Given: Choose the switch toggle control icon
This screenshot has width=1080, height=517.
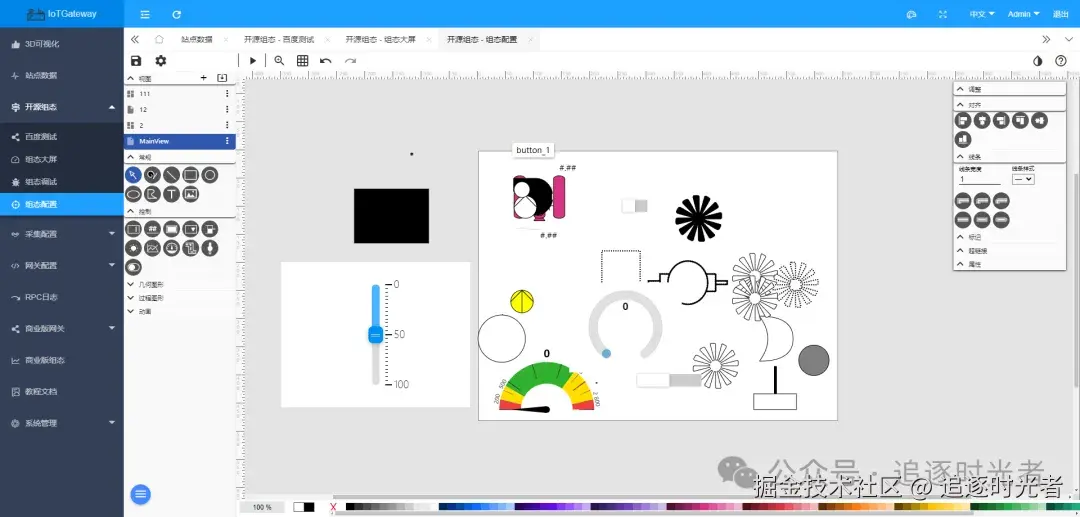Looking at the screenshot, I should pyautogui.click(x=133, y=267).
